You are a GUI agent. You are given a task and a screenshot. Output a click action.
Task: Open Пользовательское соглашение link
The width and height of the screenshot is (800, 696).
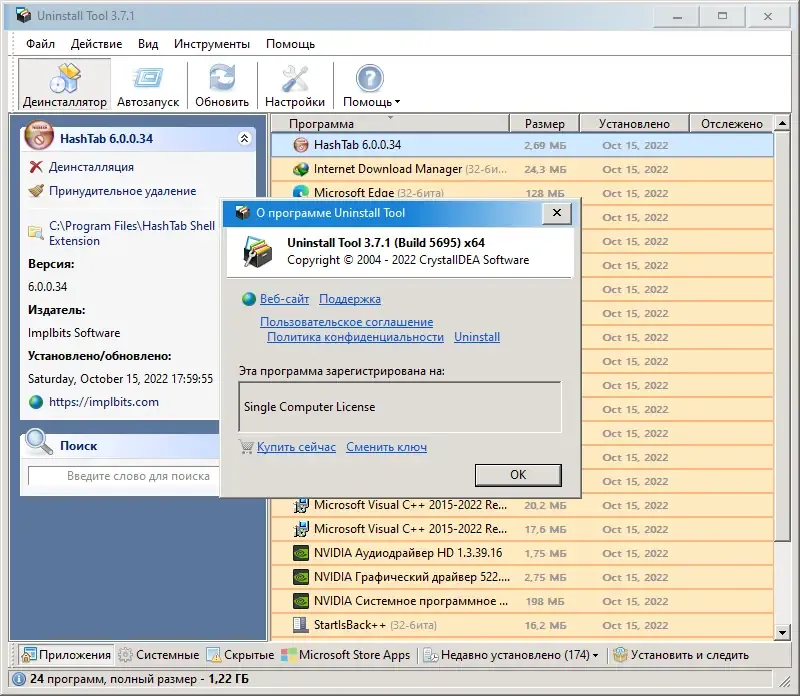(x=346, y=322)
